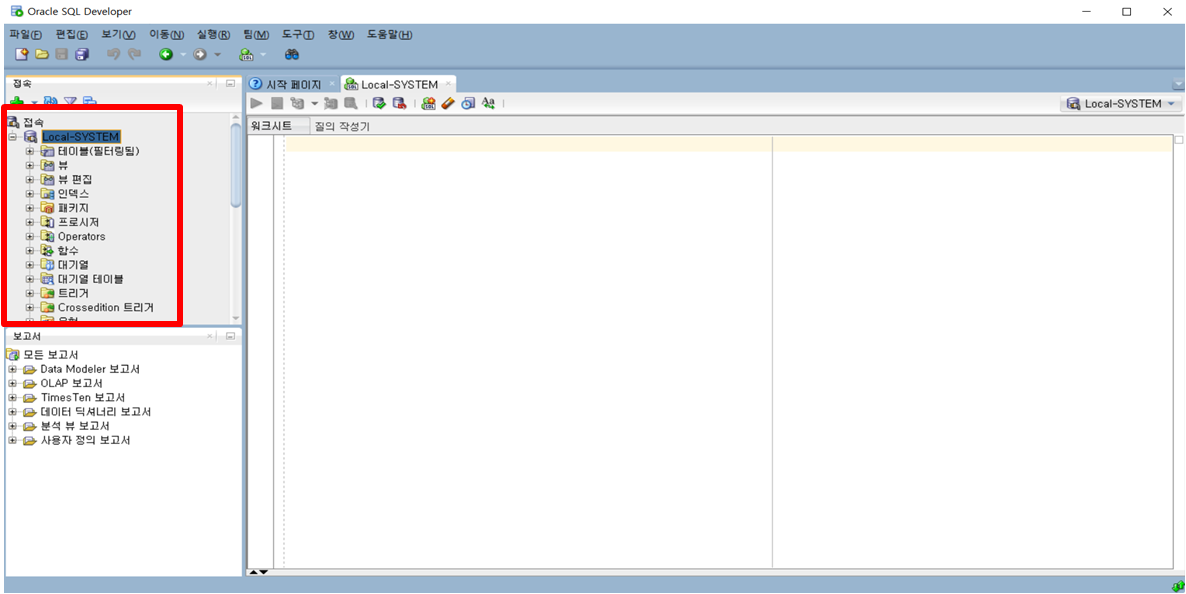Open the Forward arrow history dropdown
This screenshot has height=594, width=1186.
coord(217,54)
